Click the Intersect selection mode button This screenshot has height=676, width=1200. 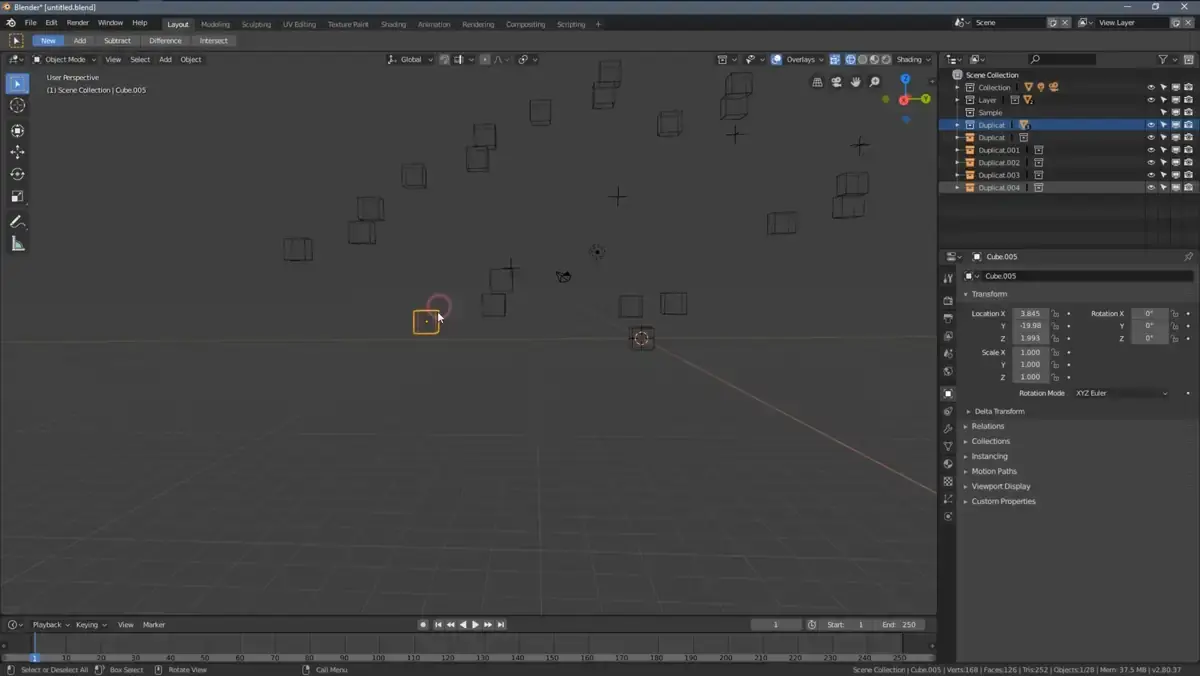coord(213,41)
